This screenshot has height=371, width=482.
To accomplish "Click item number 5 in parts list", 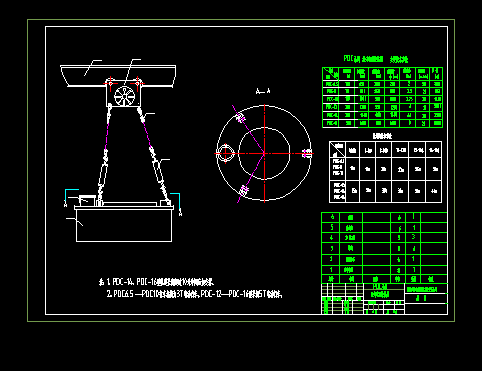I will 332,227.
